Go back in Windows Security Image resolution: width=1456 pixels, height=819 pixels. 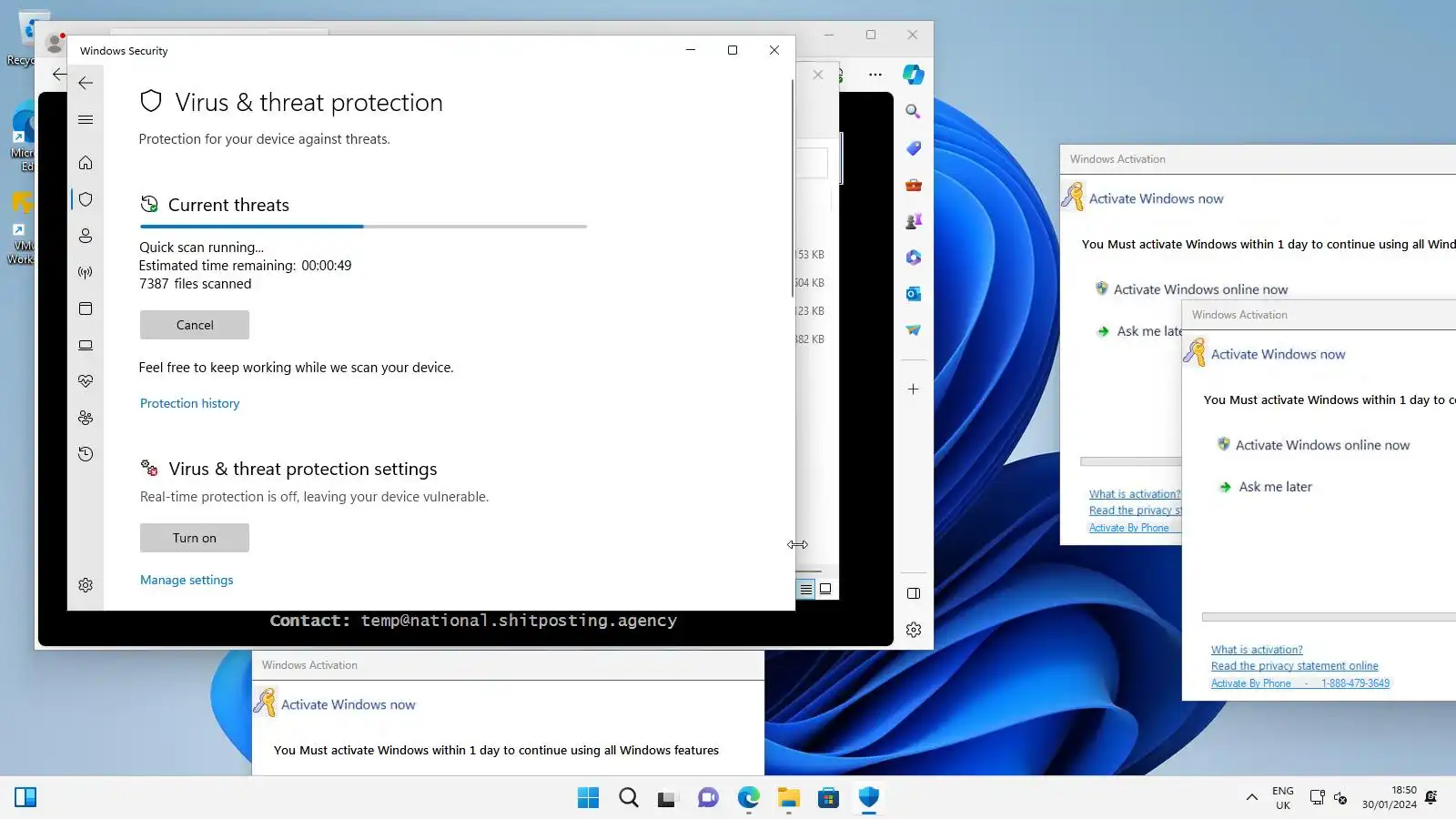(x=86, y=83)
